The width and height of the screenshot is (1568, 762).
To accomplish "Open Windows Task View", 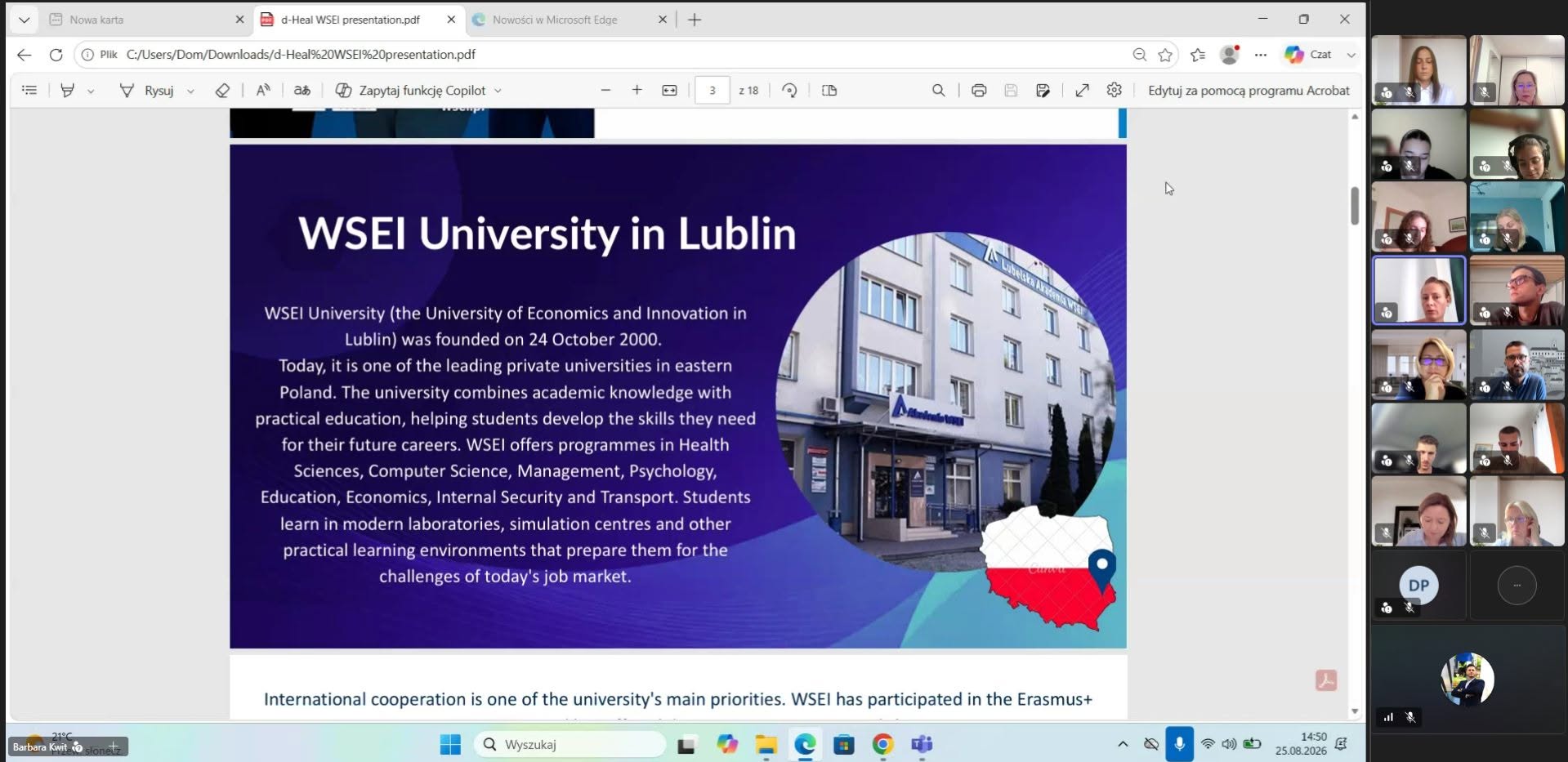I will tap(686, 744).
